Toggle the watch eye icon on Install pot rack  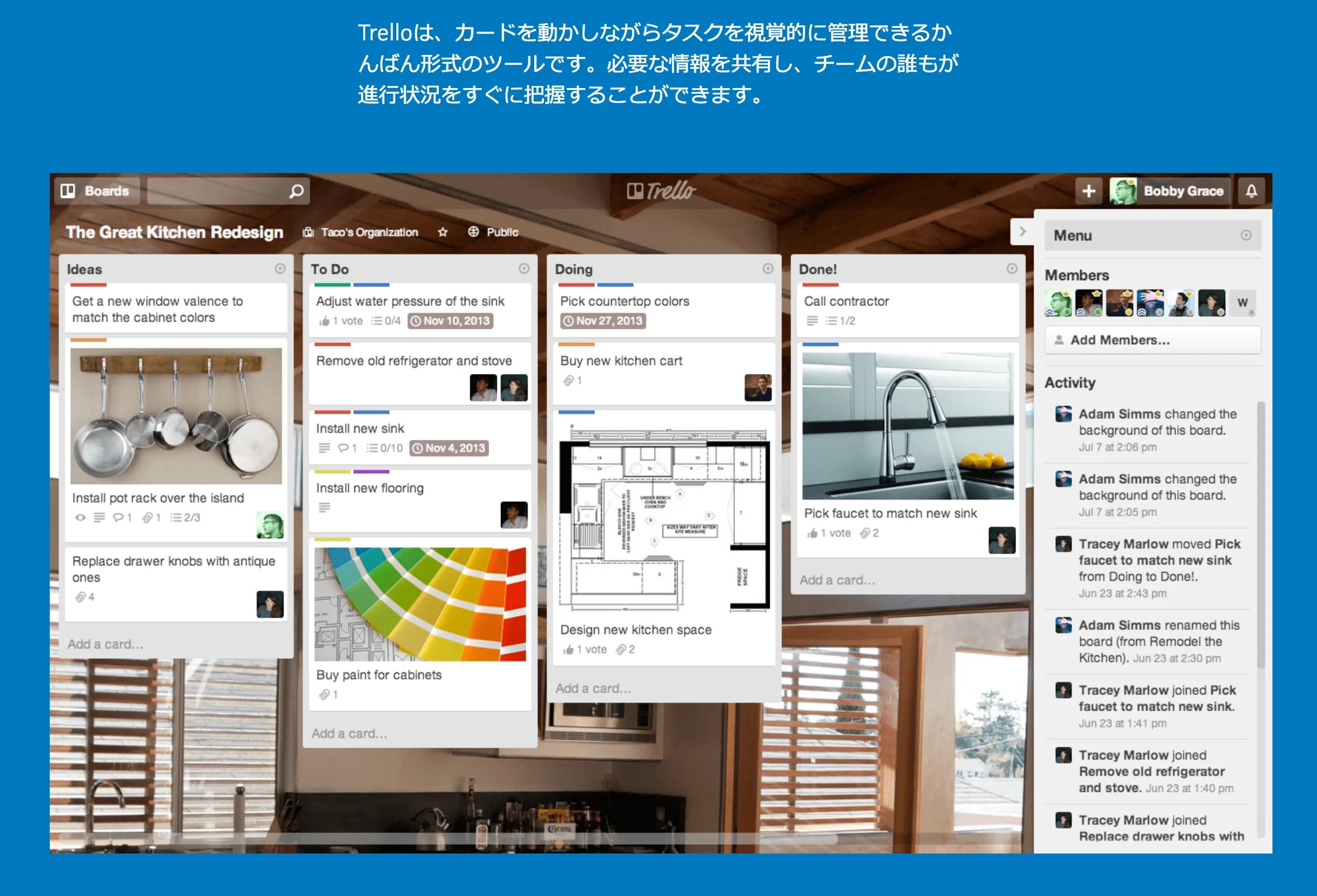coord(80,518)
